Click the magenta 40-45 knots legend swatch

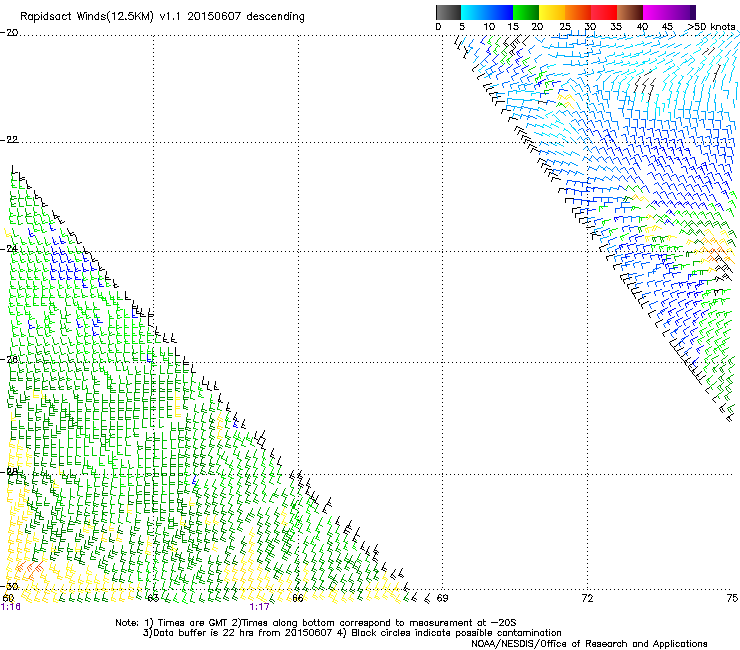pyautogui.click(x=656, y=12)
